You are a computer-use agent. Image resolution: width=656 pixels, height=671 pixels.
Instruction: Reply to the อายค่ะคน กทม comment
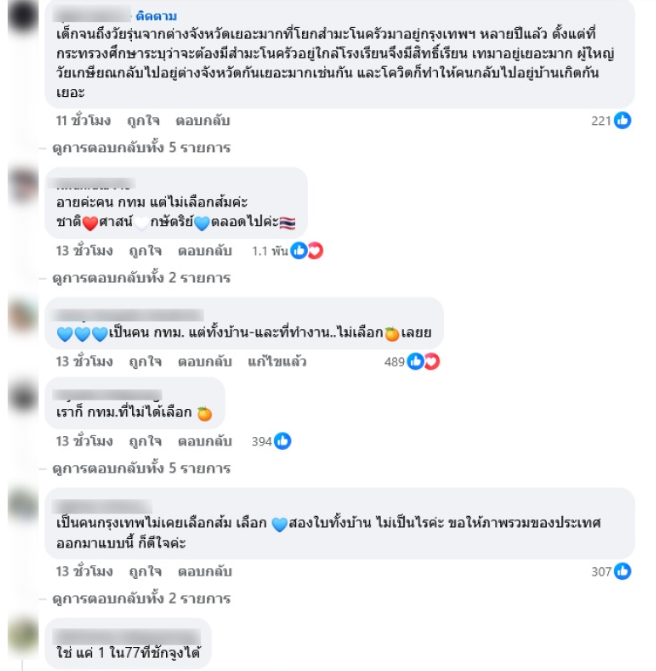pos(205,251)
